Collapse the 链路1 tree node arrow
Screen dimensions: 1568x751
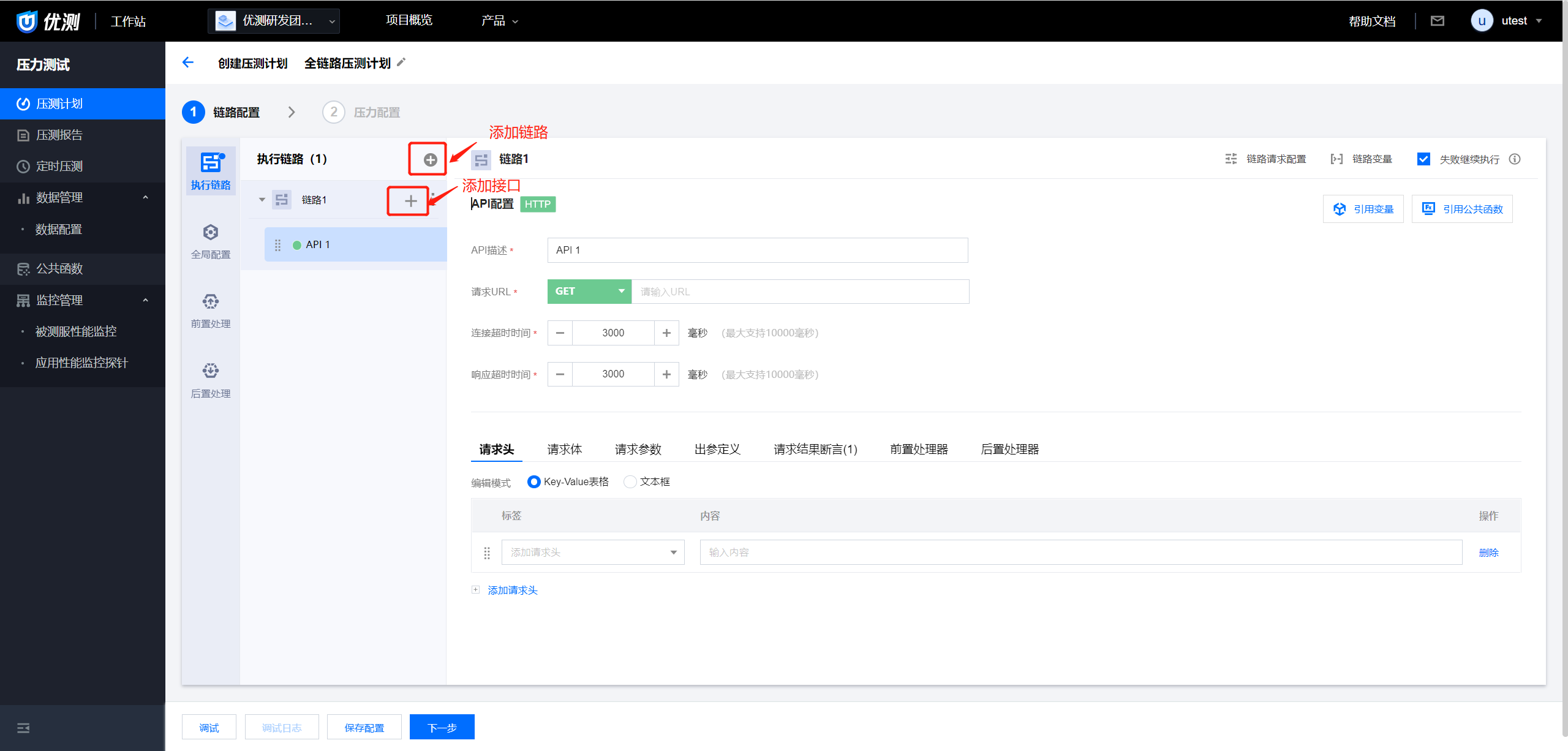coord(262,200)
